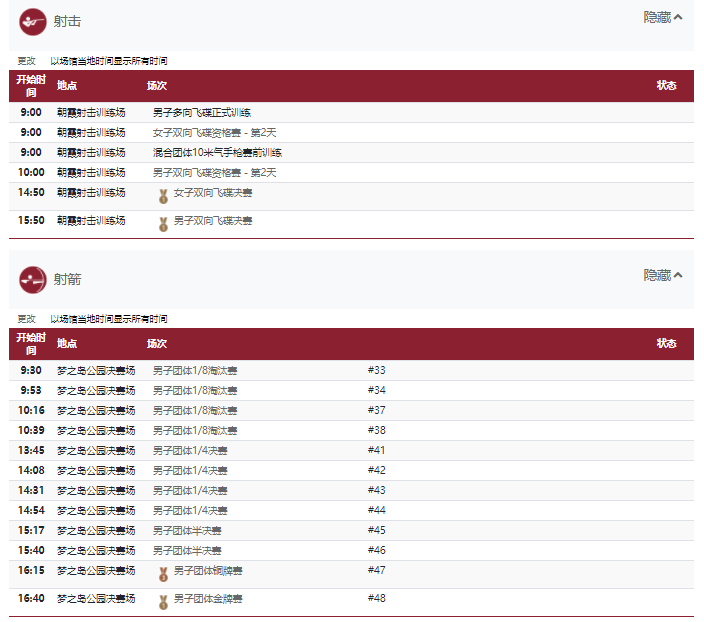Click 开始时间 header in shooting table
This screenshot has width=704, height=622.
[x=31, y=86]
